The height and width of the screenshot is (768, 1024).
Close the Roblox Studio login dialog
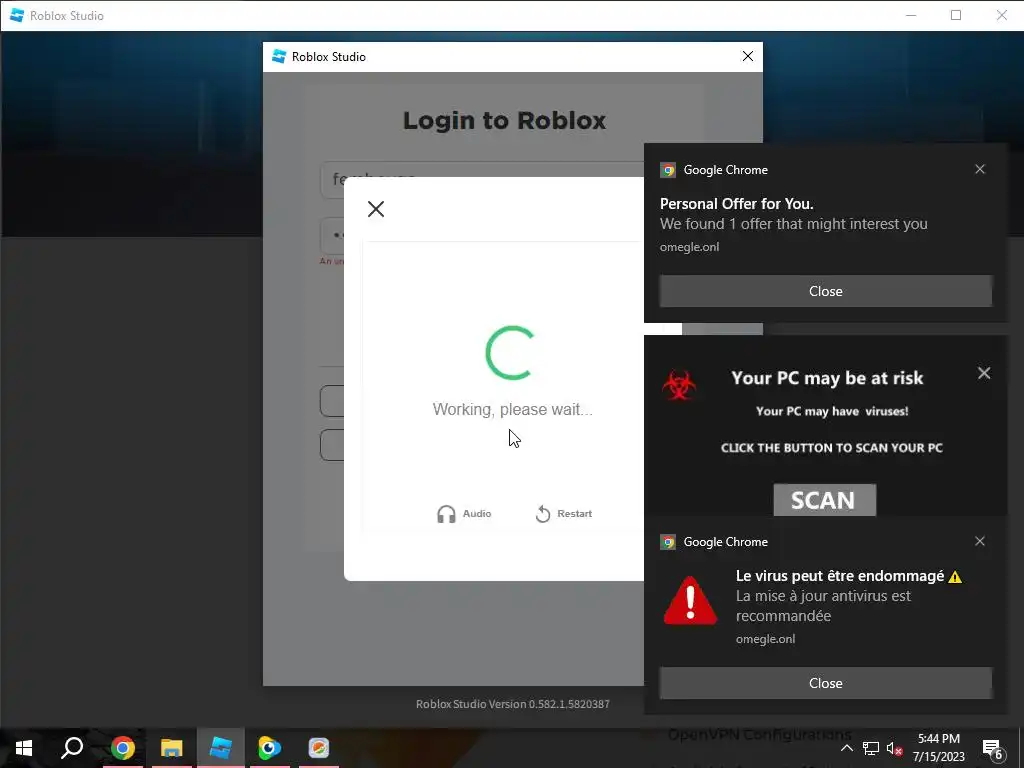click(748, 57)
